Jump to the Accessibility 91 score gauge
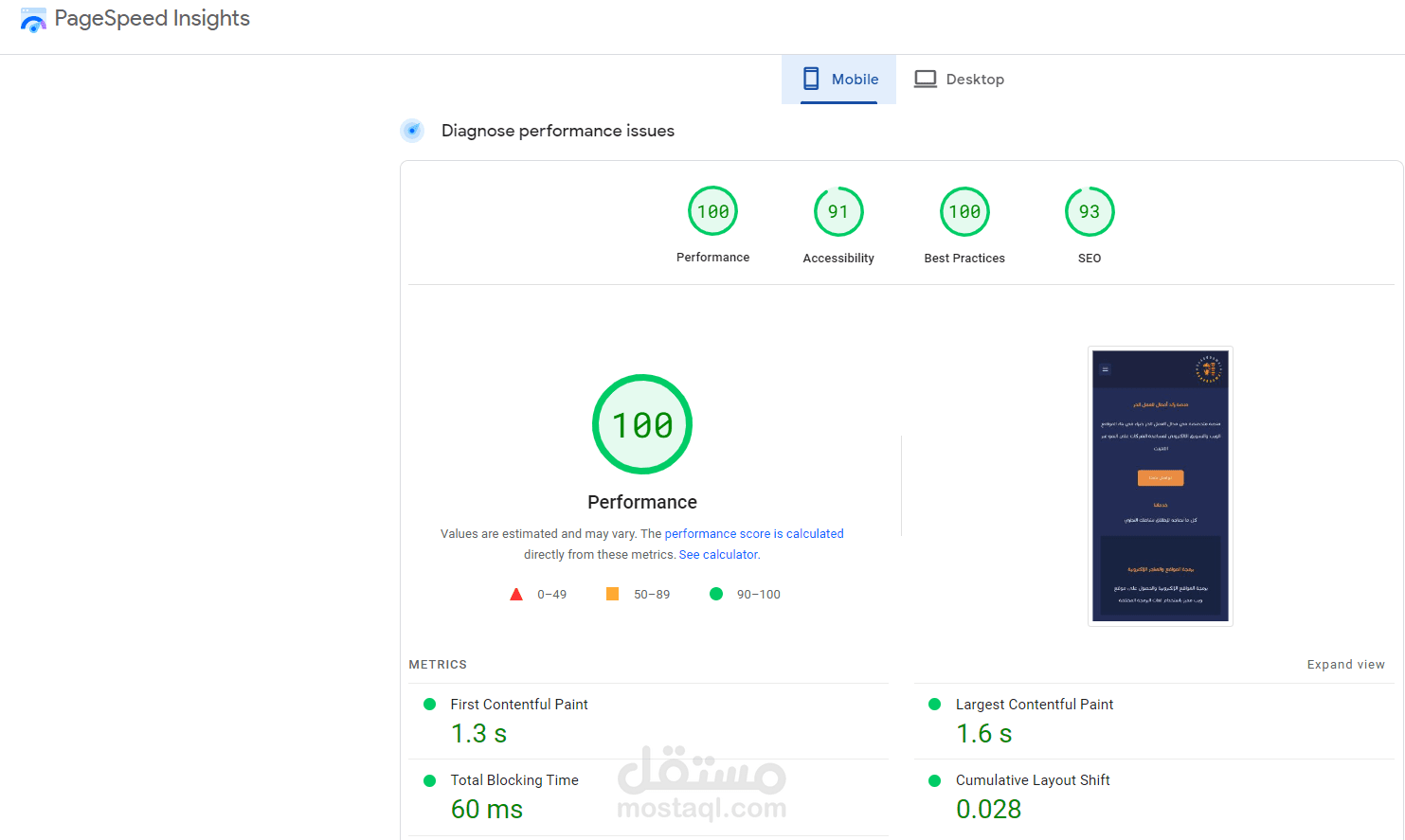Image resolution: width=1405 pixels, height=840 pixels. click(x=838, y=211)
